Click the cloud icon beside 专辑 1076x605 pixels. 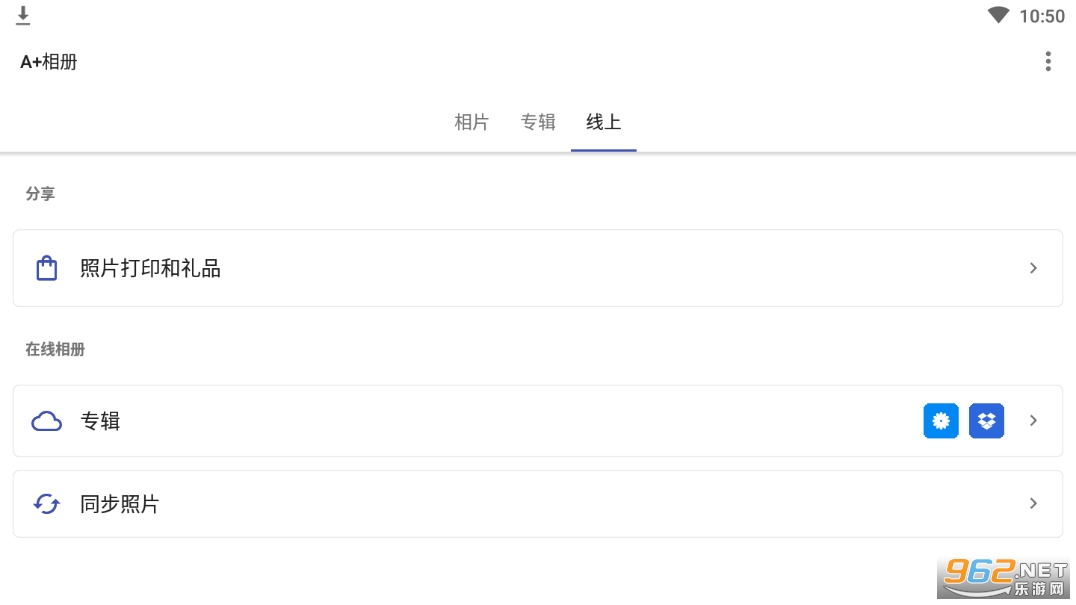[46, 421]
